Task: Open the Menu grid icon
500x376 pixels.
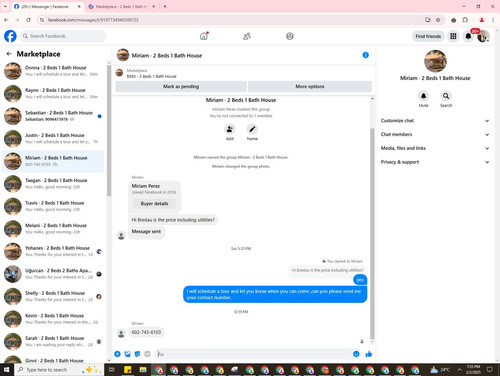Action: 453,36
